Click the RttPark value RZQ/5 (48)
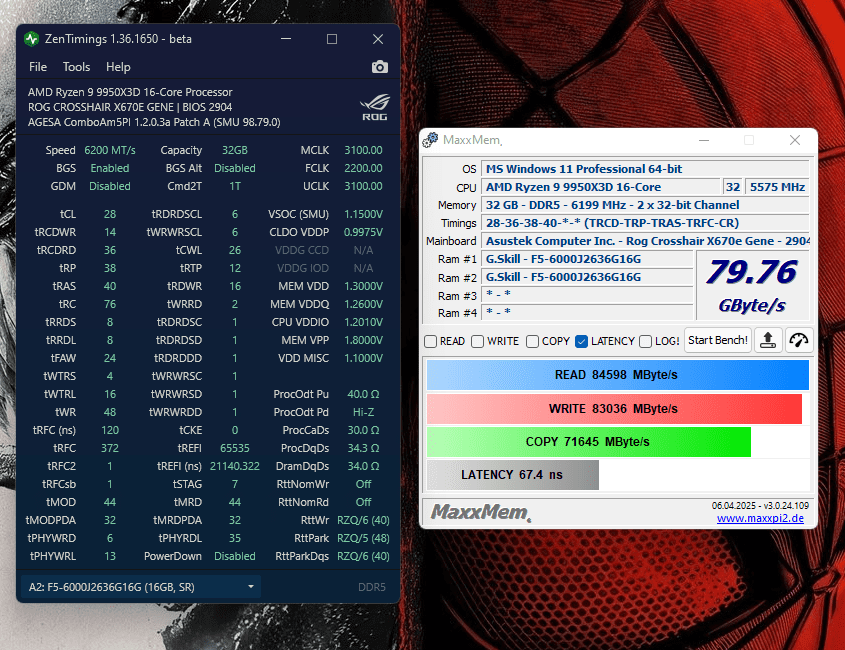Image resolution: width=845 pixels, height=650 pixels. pyautogui.click(x=363, y=538)
